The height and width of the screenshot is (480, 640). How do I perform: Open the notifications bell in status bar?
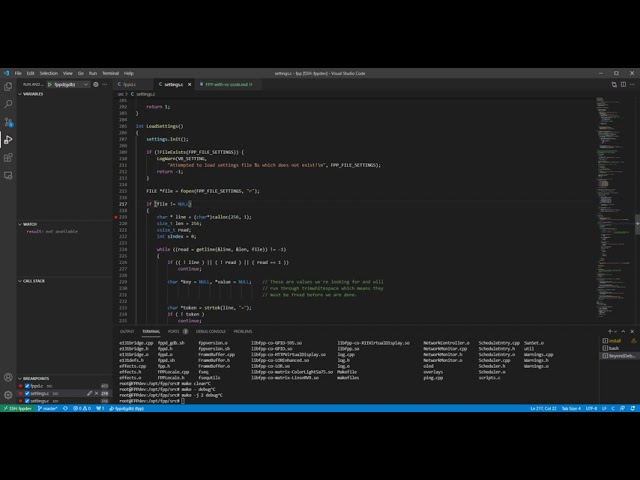point(633,408)
